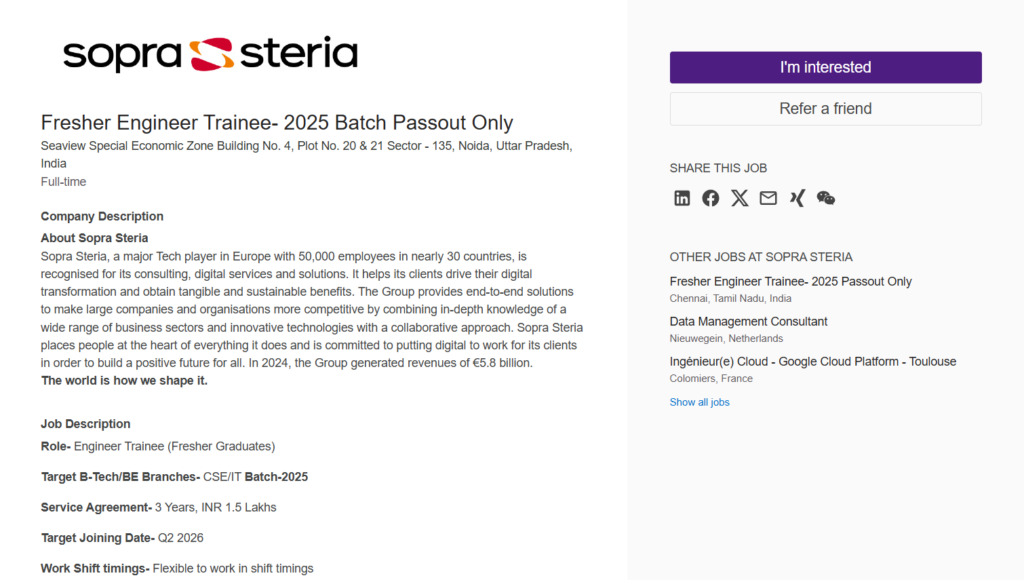Click the Show all jobs link
Viewport: 1024px width, 580px height.
click(x=699, y=402)
